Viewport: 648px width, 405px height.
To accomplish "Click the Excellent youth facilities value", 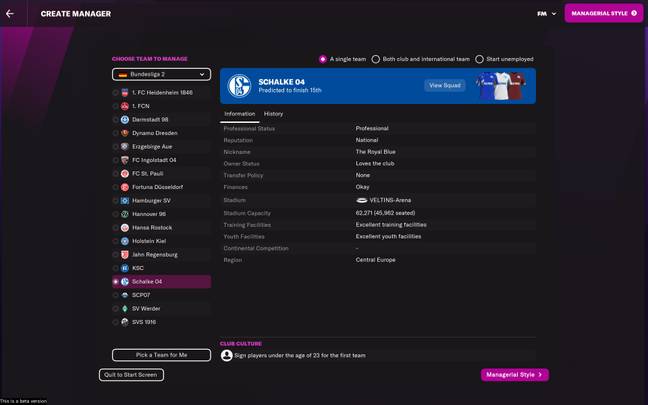I will click(x=388, y=236).
